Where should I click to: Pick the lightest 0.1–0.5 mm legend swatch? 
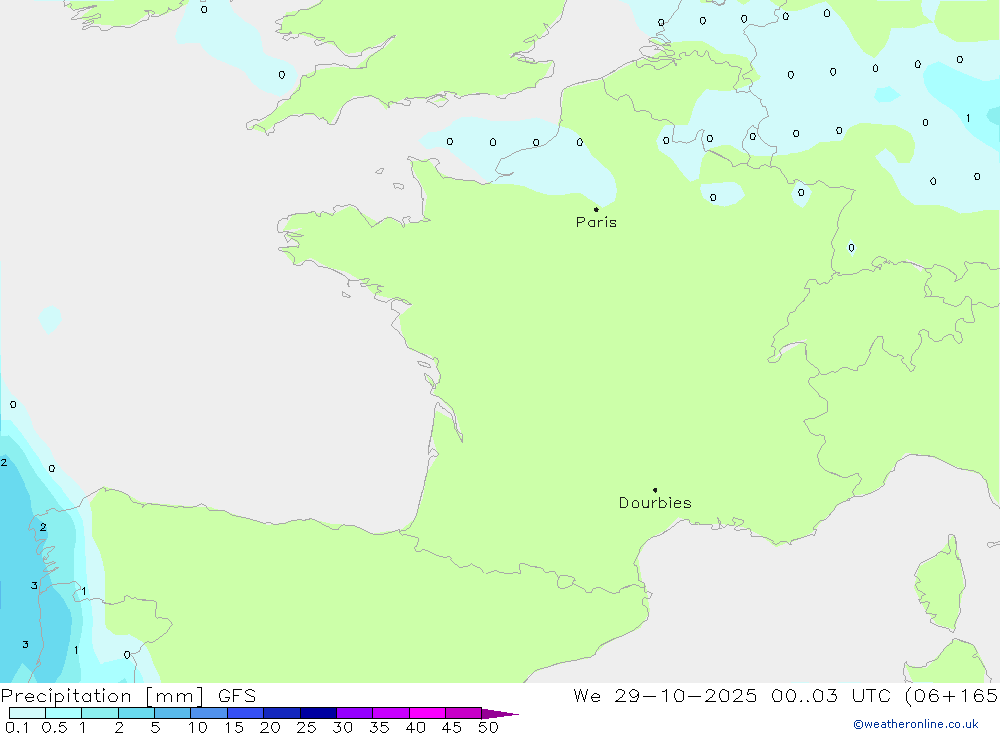point(27,713)
